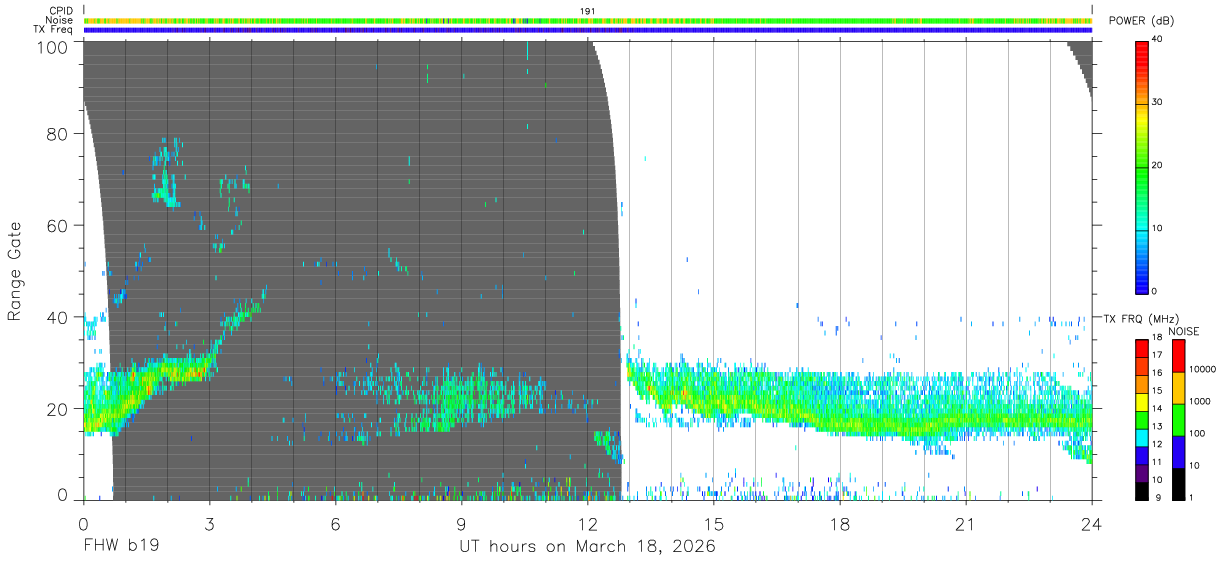
Task: Click the POWER (dB) colorbar legend
Action: point(1142,166)
